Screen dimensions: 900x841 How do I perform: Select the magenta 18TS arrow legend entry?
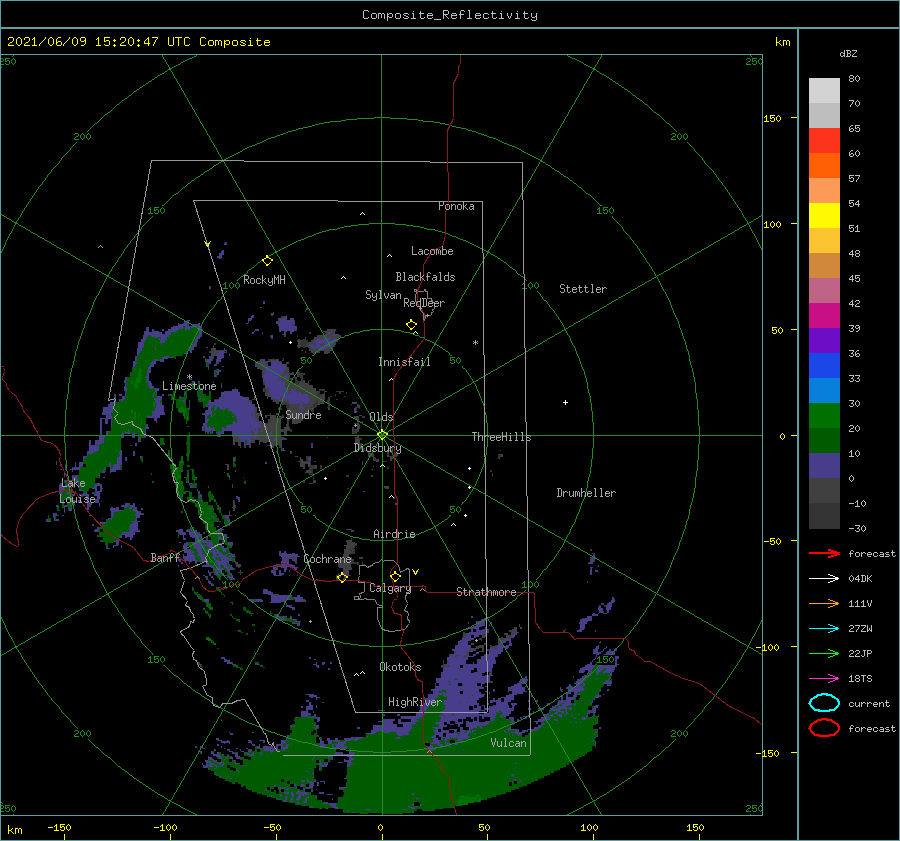[824, 679]
